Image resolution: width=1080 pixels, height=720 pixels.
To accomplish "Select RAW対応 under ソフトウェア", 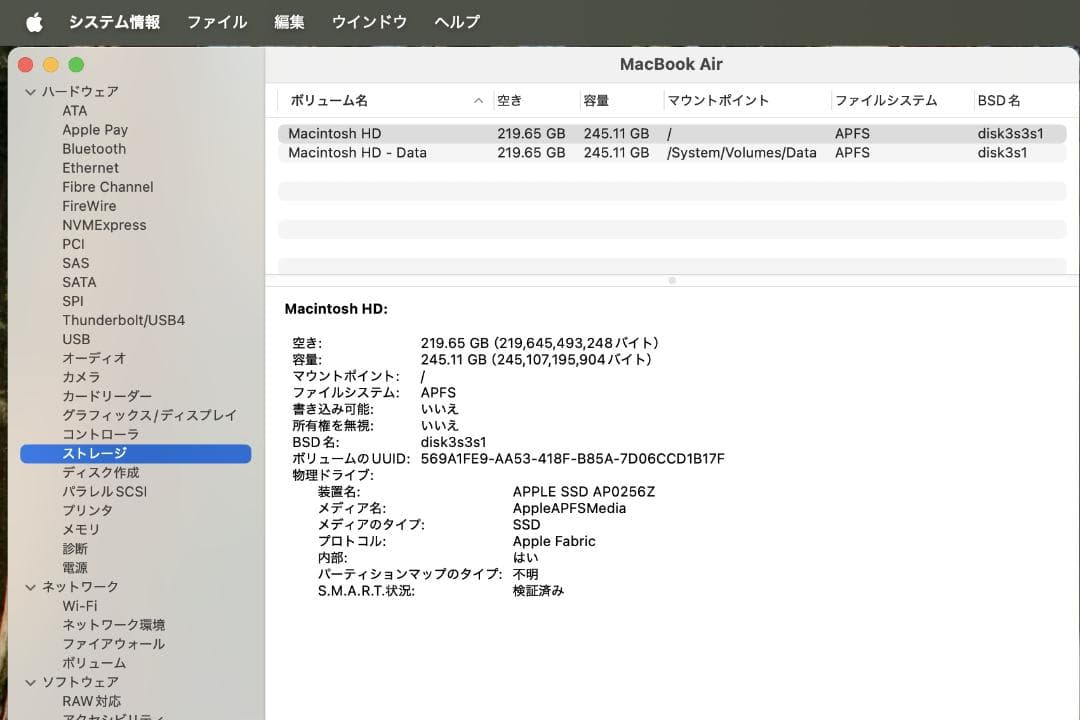I will click(x=92, y=701).
